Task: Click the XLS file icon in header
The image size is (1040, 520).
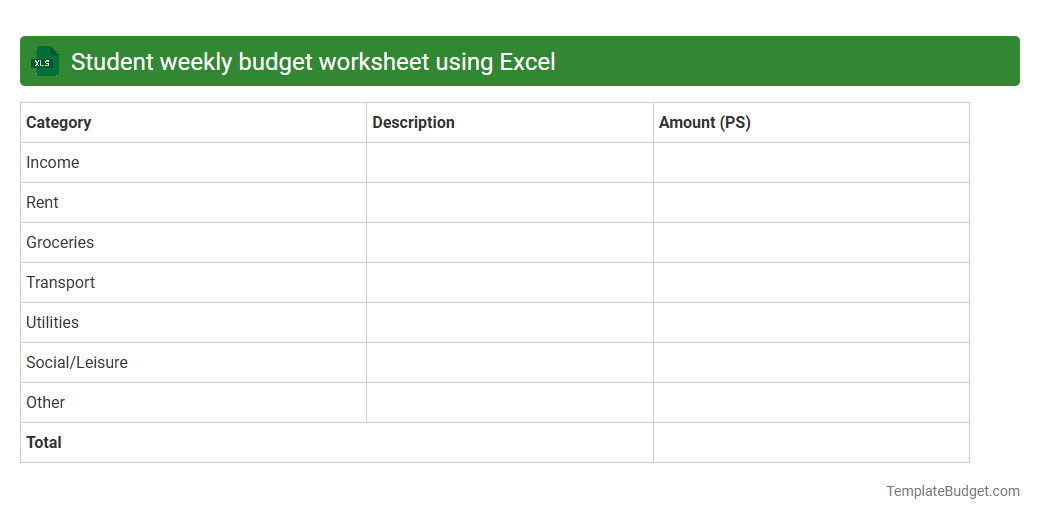Action: coord(44,62)
